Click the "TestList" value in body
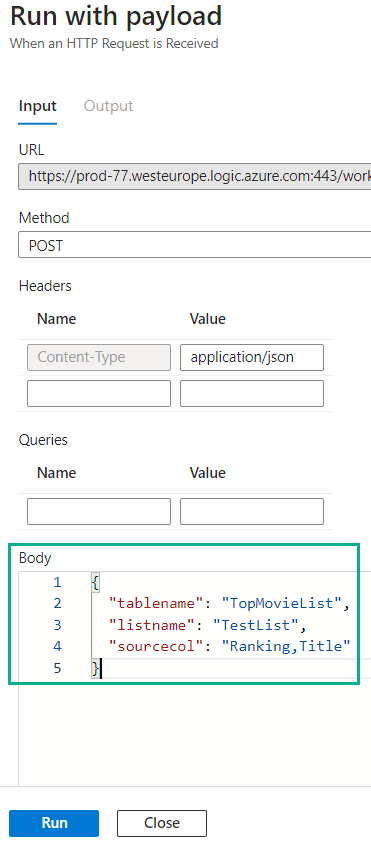 coord(256,625)
